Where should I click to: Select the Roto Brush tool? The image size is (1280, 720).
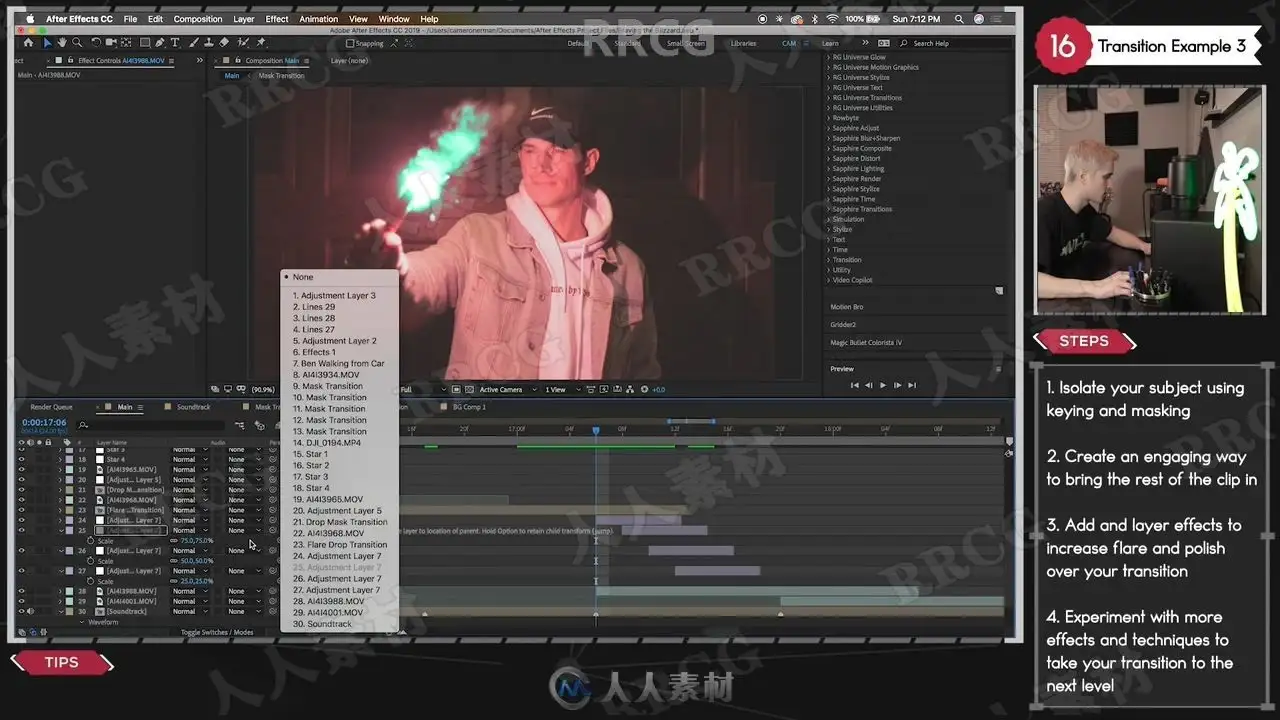pyautogui.click(x=243, y=42)
